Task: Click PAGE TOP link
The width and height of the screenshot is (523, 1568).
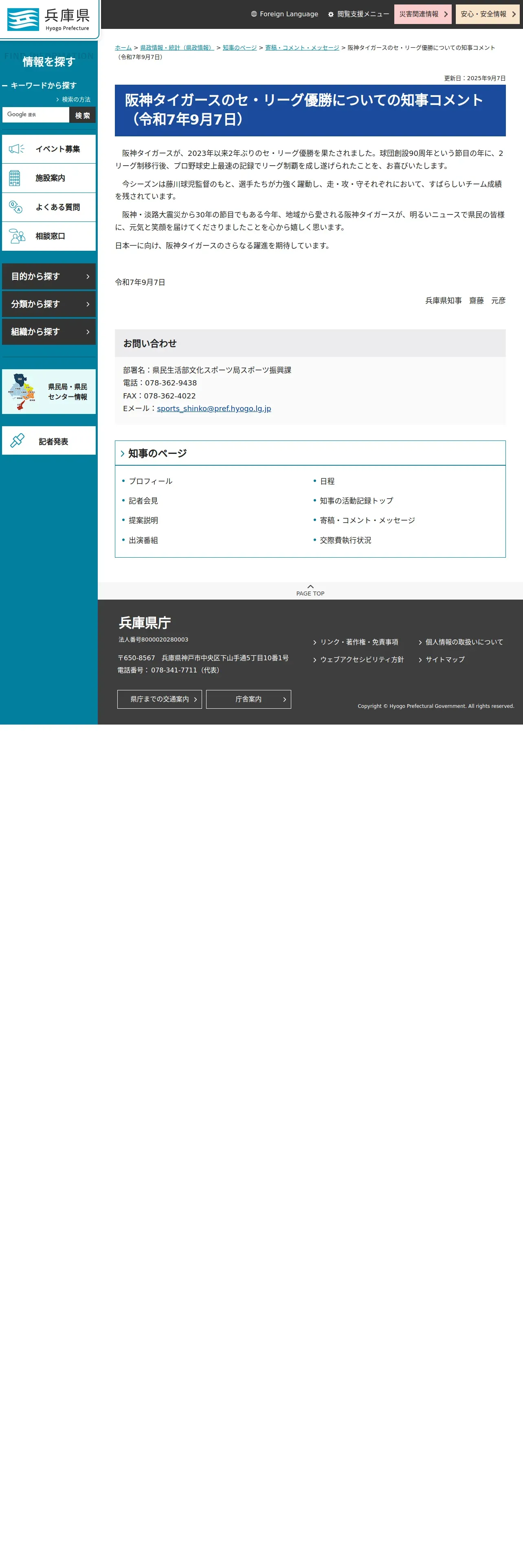Action: click(x=310, y=590)
